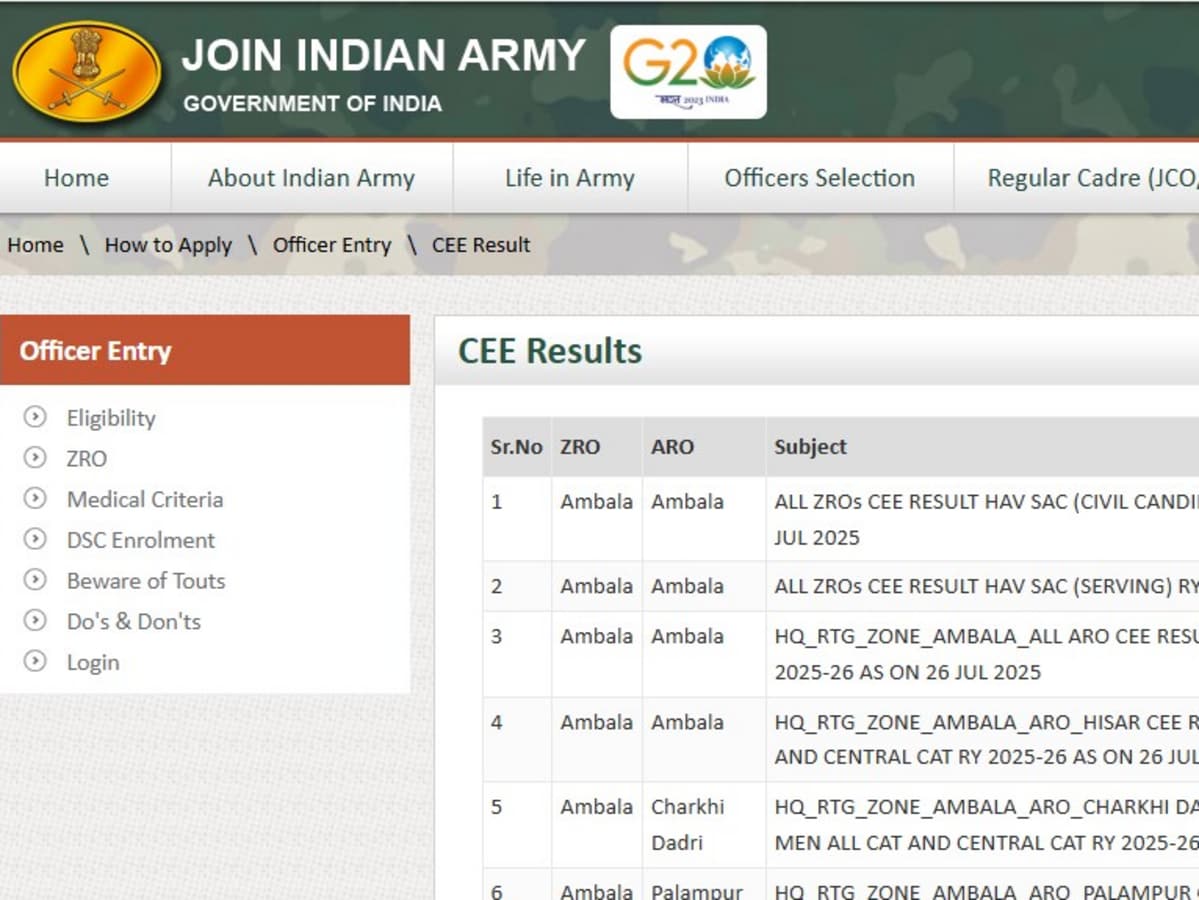Open Do's & Don'ts link
Image resolution: width=1199 pixels, height=900 pixels.
[134, 621]
